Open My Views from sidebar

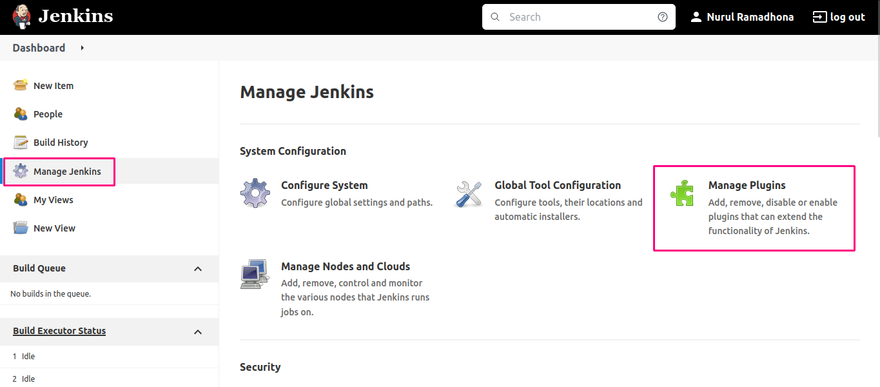coord(53,200)
